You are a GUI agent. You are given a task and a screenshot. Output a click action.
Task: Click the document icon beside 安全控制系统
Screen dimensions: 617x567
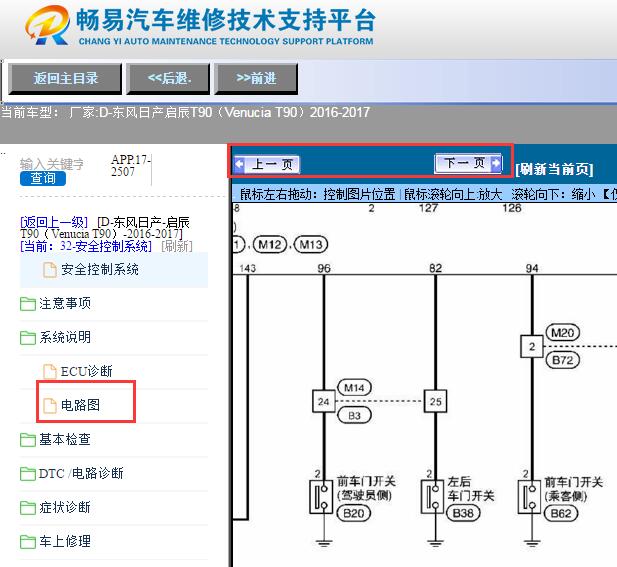50,270
